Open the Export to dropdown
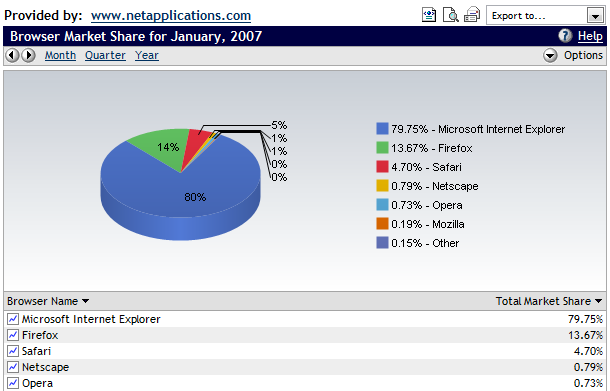This screenshot has width=610, height=391. click(545, 16)
